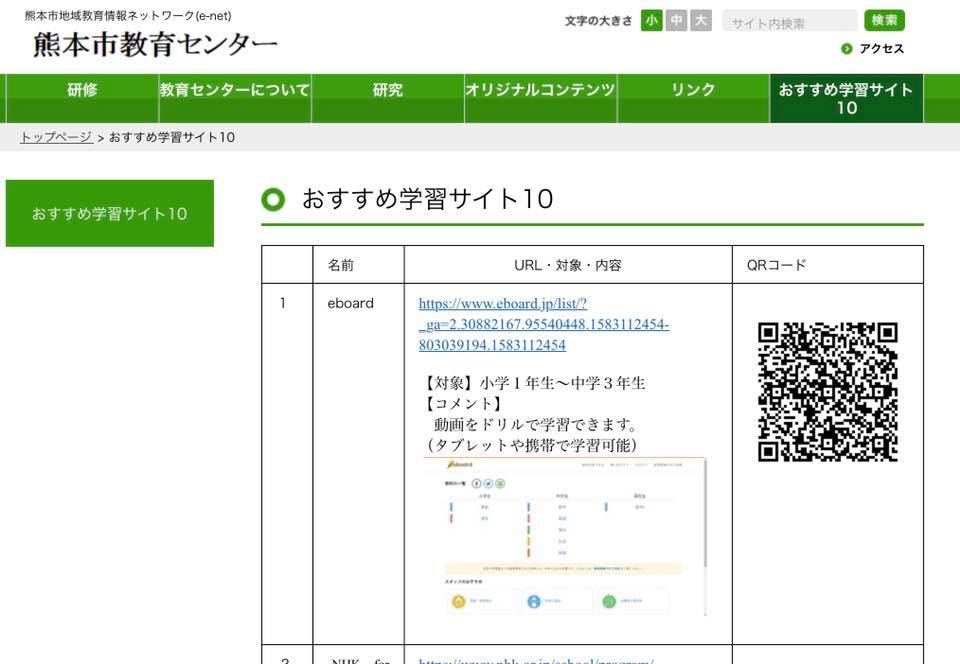The image size is (960, 664).
Task: Set text size to small (小)
Action: tap(651, 21)
